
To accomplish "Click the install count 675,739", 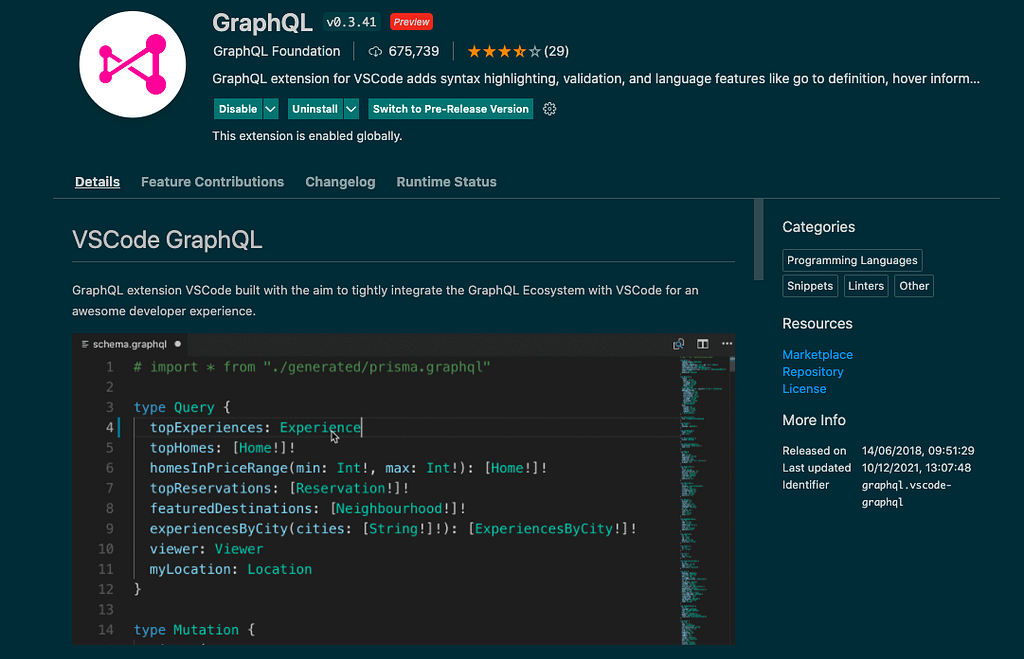I will coord(413,52).
